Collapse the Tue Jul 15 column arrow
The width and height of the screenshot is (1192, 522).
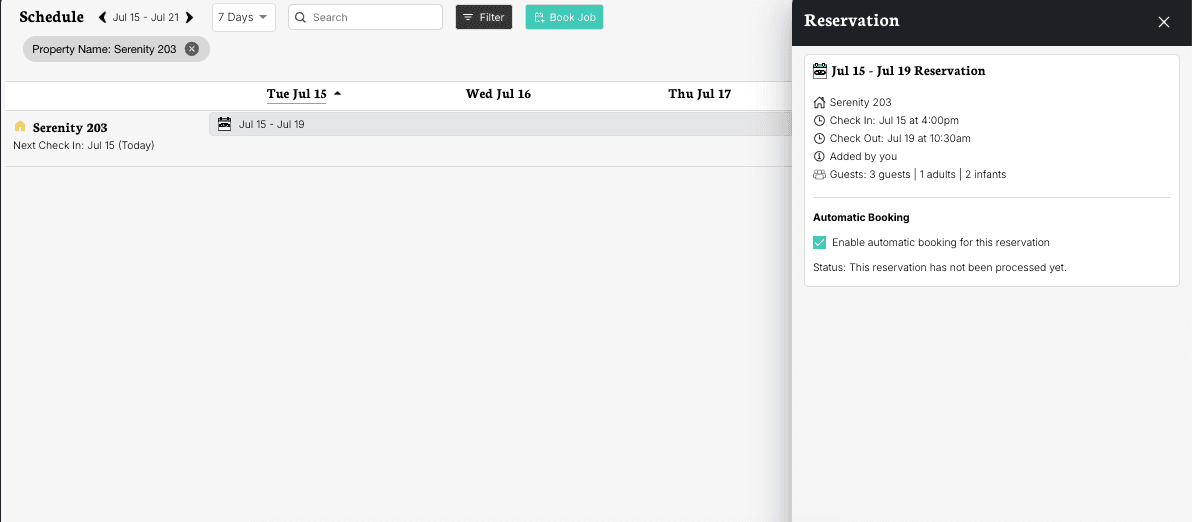coord(338,94)
